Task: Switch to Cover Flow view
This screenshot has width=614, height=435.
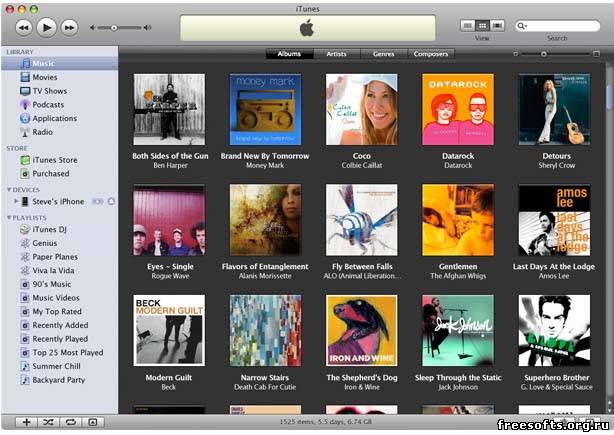Action: [497, 25]
